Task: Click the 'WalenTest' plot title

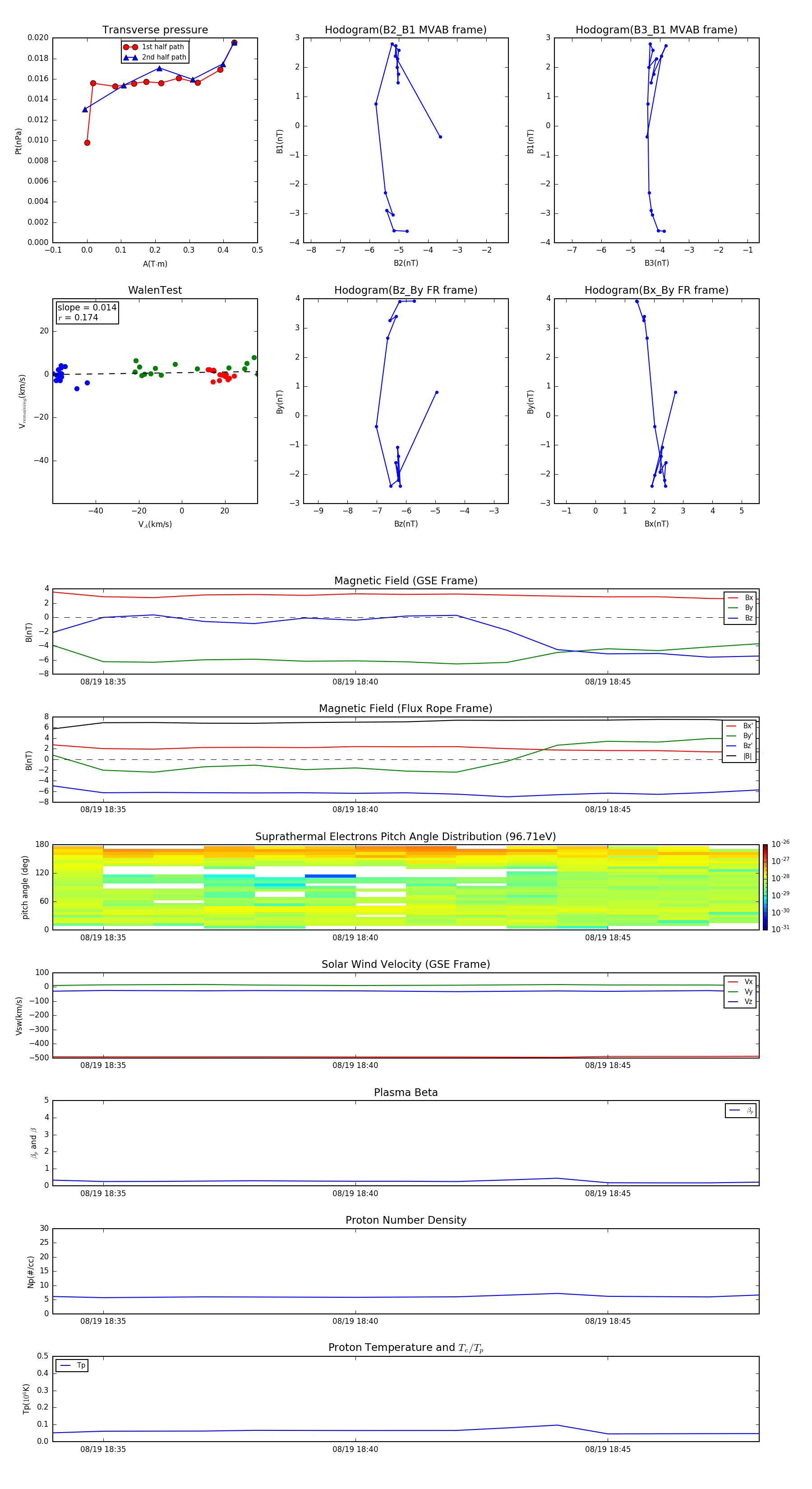Action: [x=155, y=290]
